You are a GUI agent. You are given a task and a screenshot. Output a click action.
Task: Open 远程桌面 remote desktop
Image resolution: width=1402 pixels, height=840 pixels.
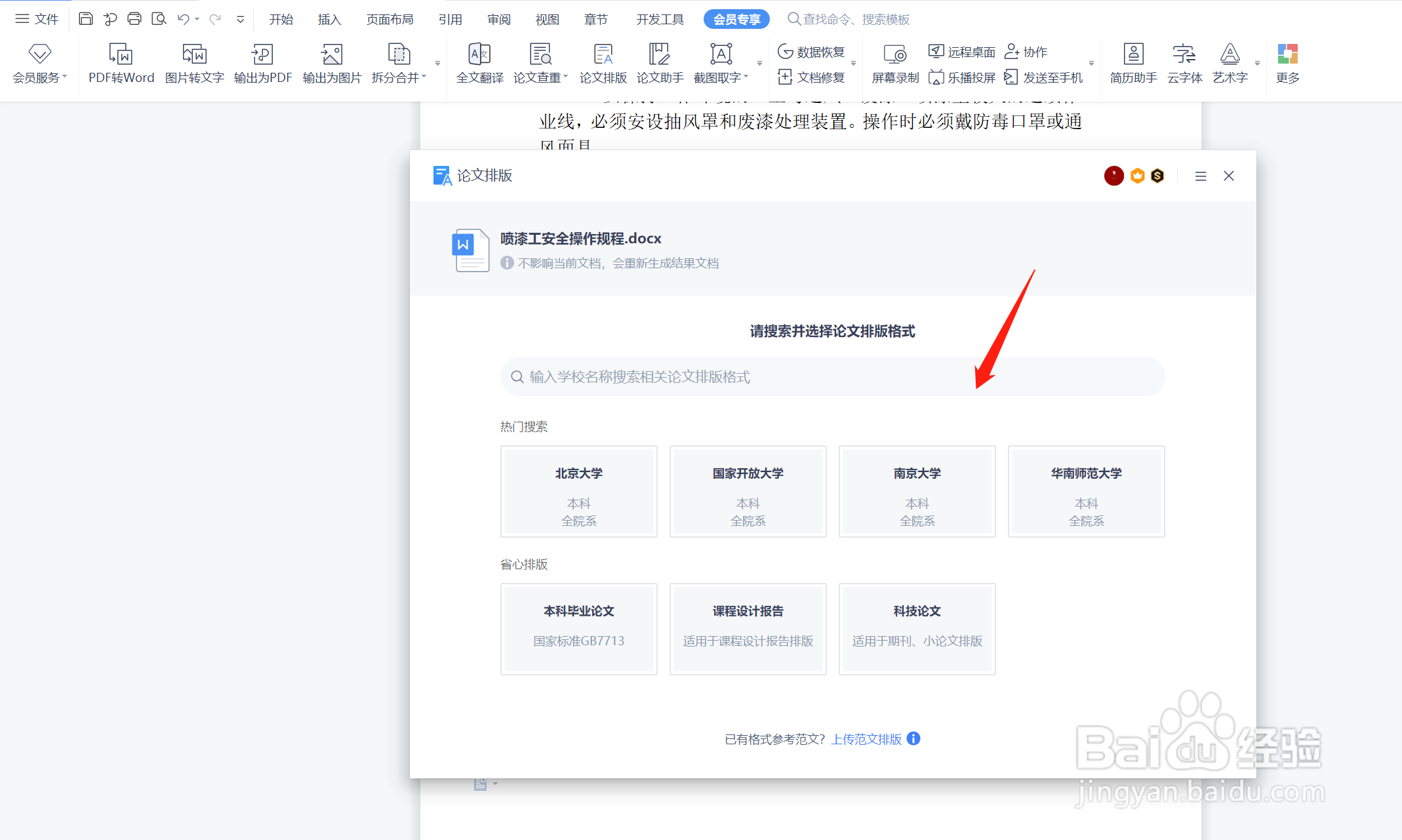coord(962,52)
